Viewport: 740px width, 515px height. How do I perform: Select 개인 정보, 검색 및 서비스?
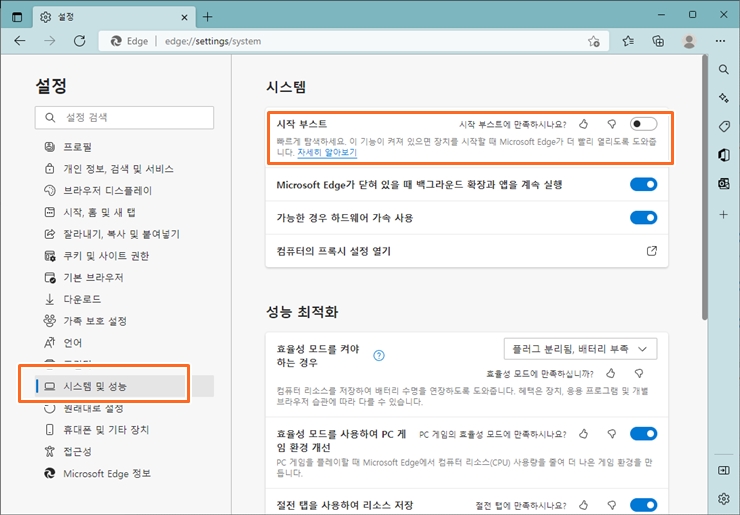click(x=124, y=169)
